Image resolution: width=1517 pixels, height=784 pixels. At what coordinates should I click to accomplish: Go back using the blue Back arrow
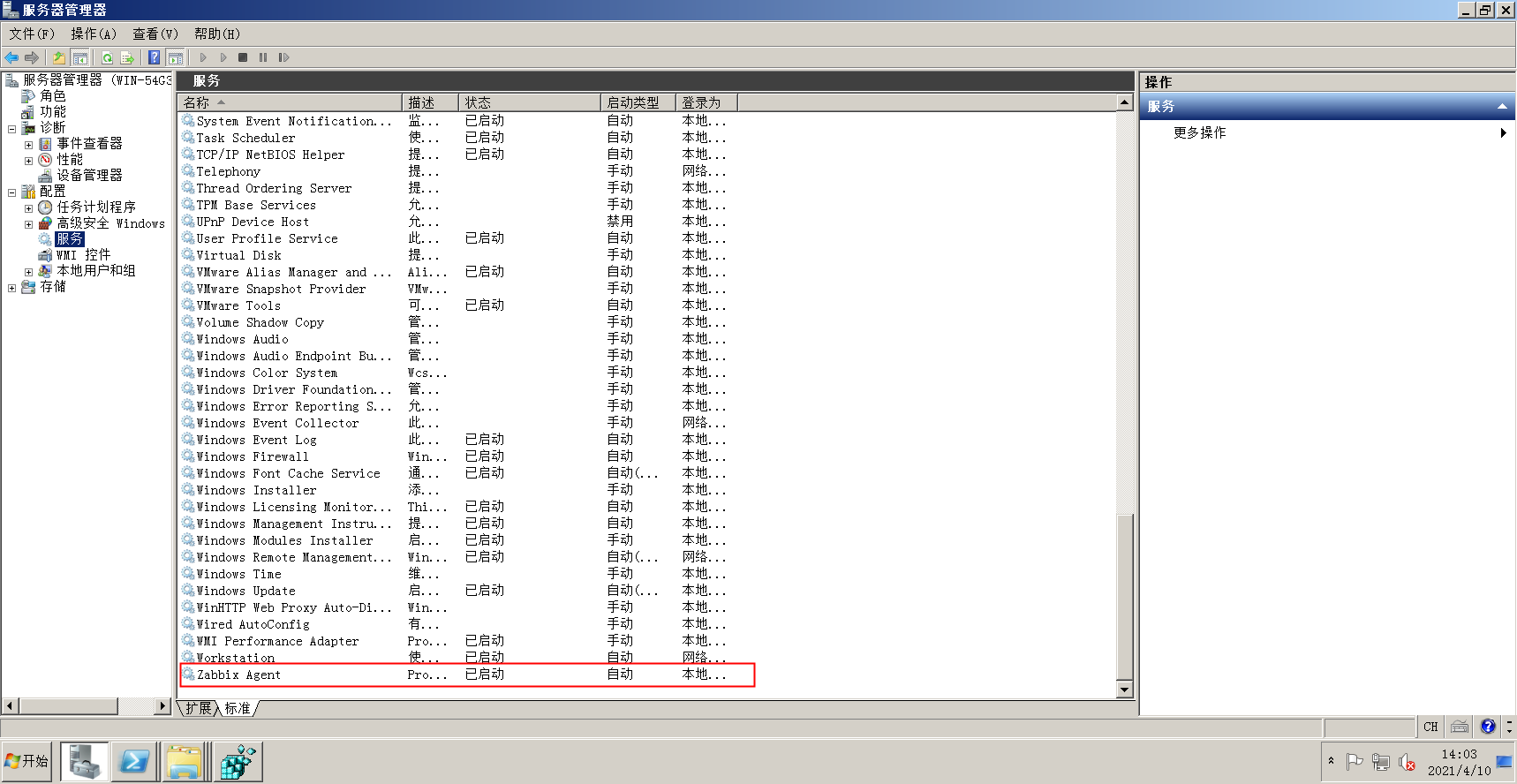tap(11, 57)
